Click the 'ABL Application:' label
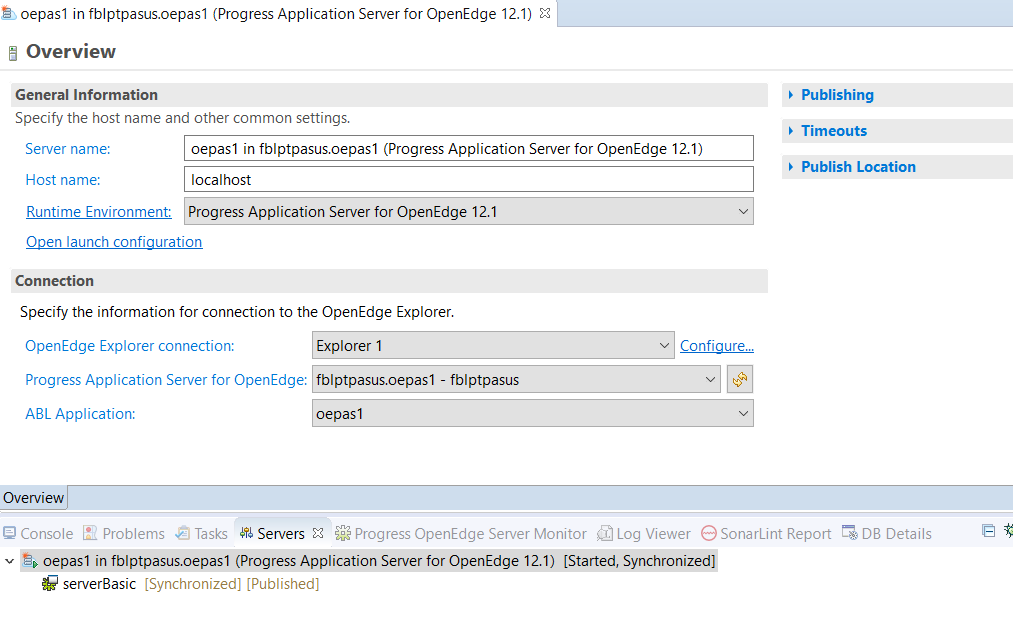The width and height of the screenshot is (1013, 640). pos(80,413)
